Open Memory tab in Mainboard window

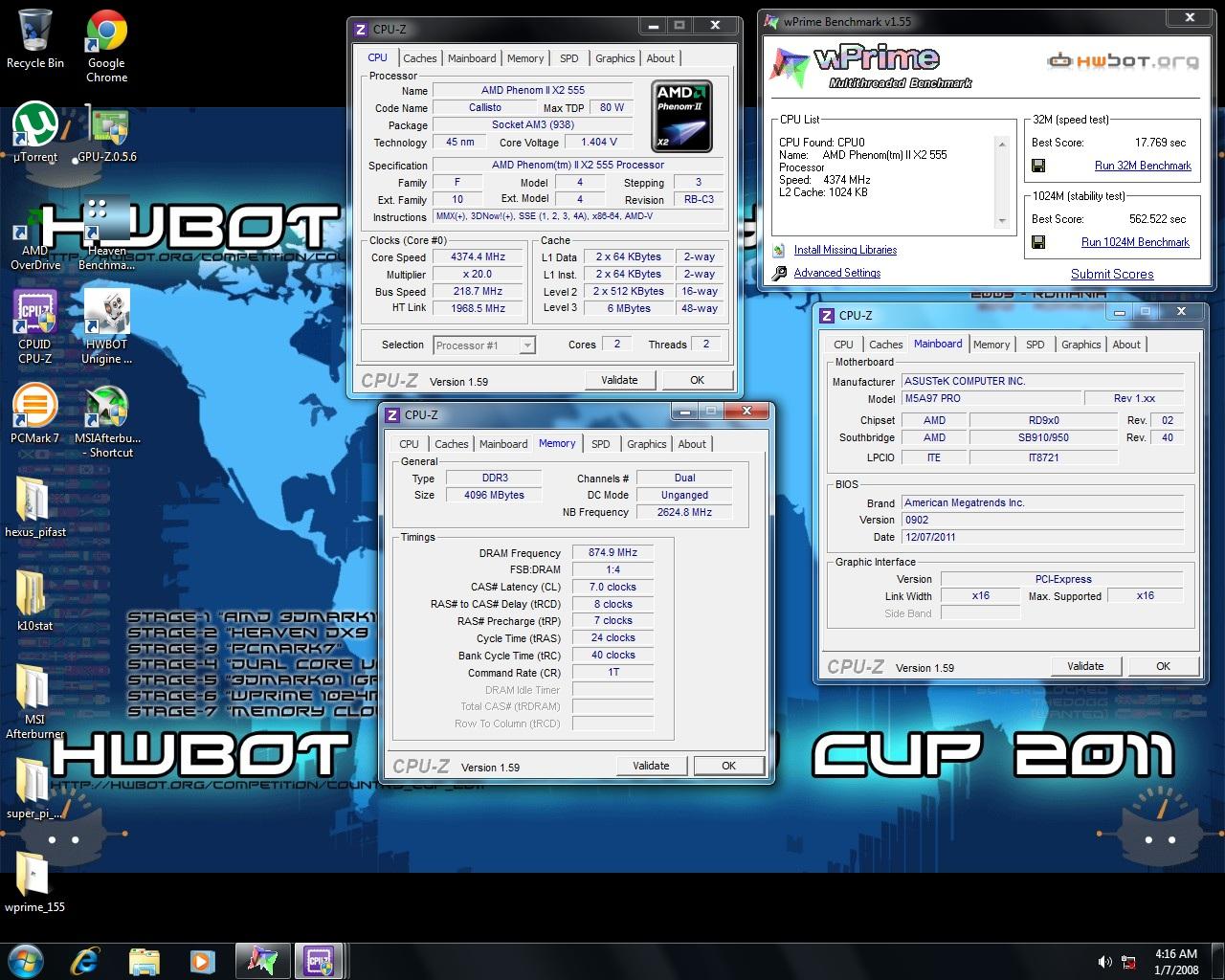[x=991, y=345]
